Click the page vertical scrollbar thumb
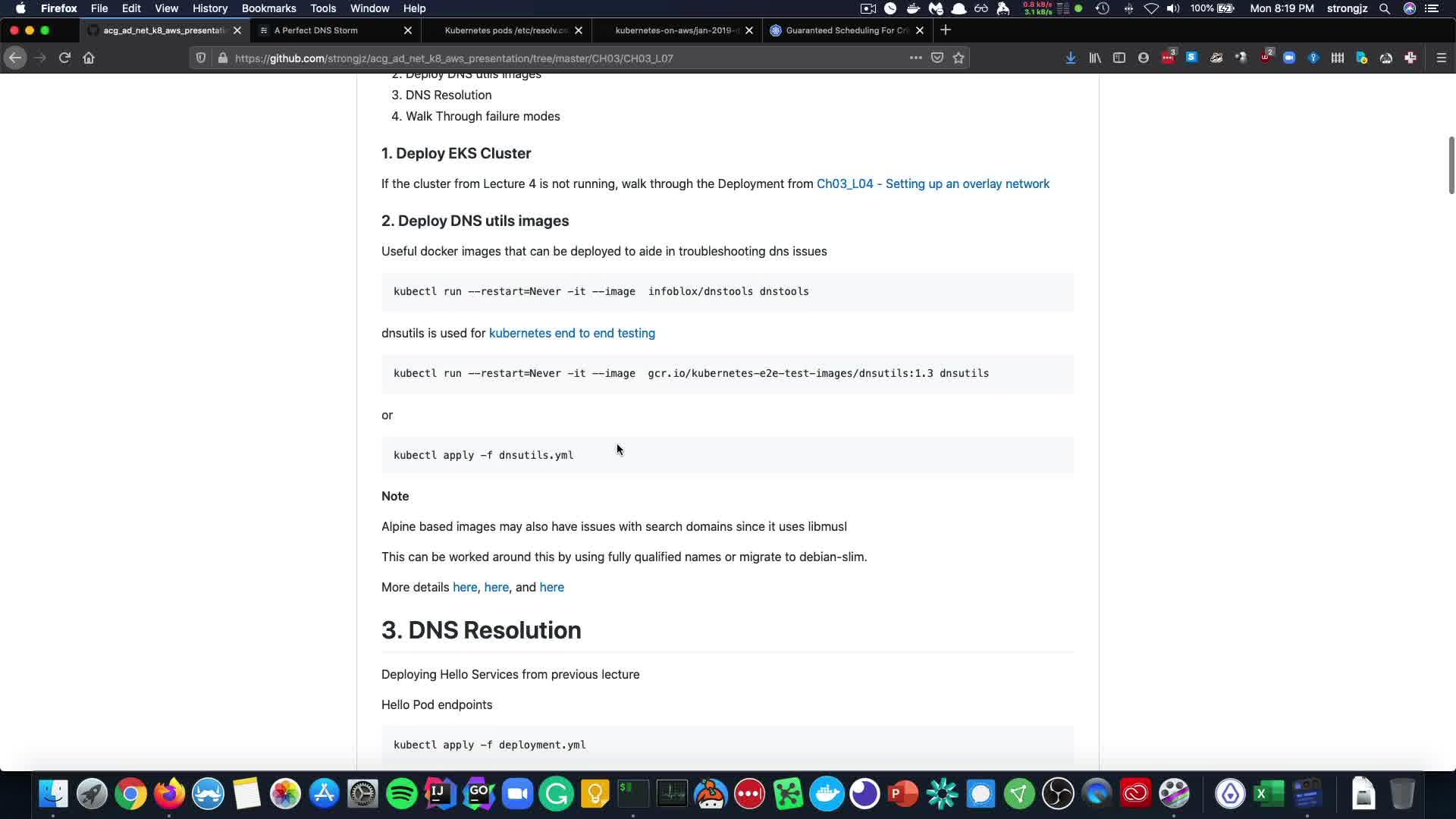 click(1451, 165)
